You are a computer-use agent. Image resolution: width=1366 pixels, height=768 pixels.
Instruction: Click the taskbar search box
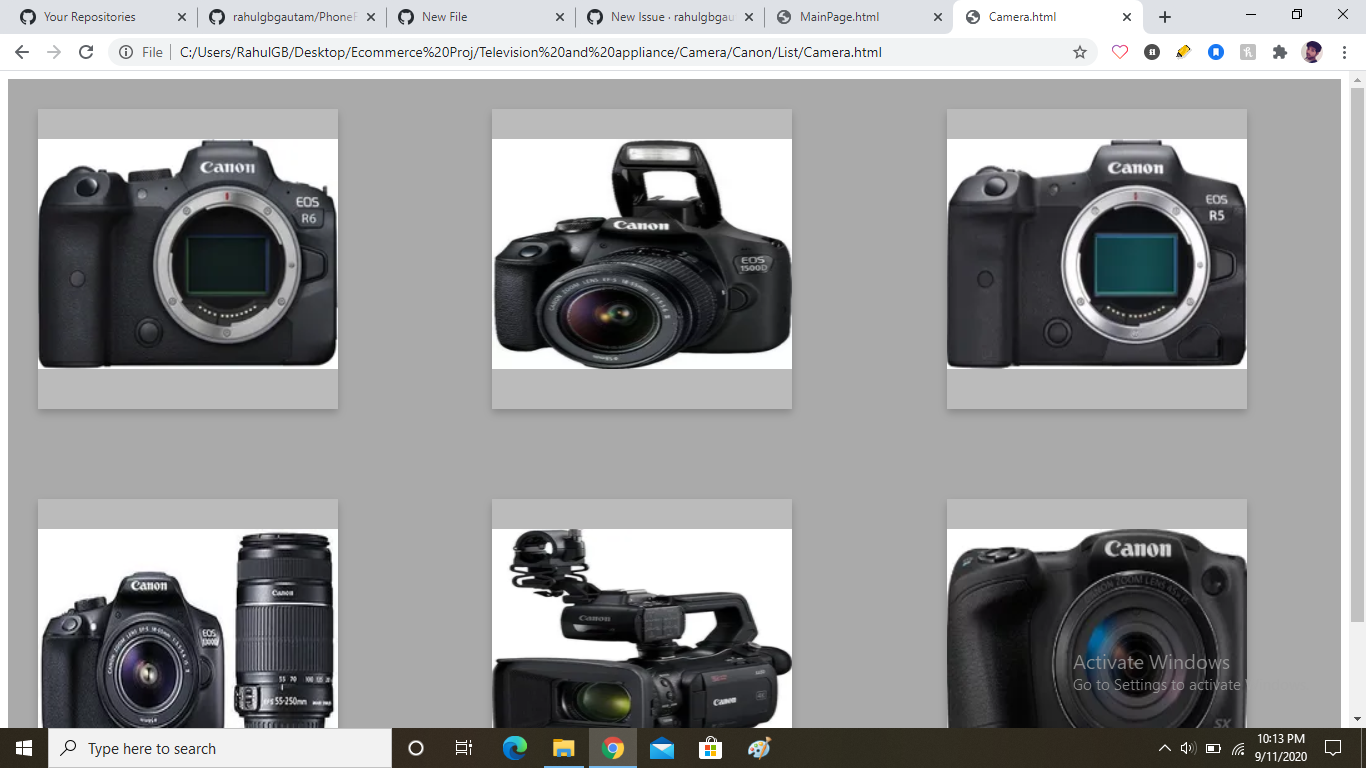point(220,748)
